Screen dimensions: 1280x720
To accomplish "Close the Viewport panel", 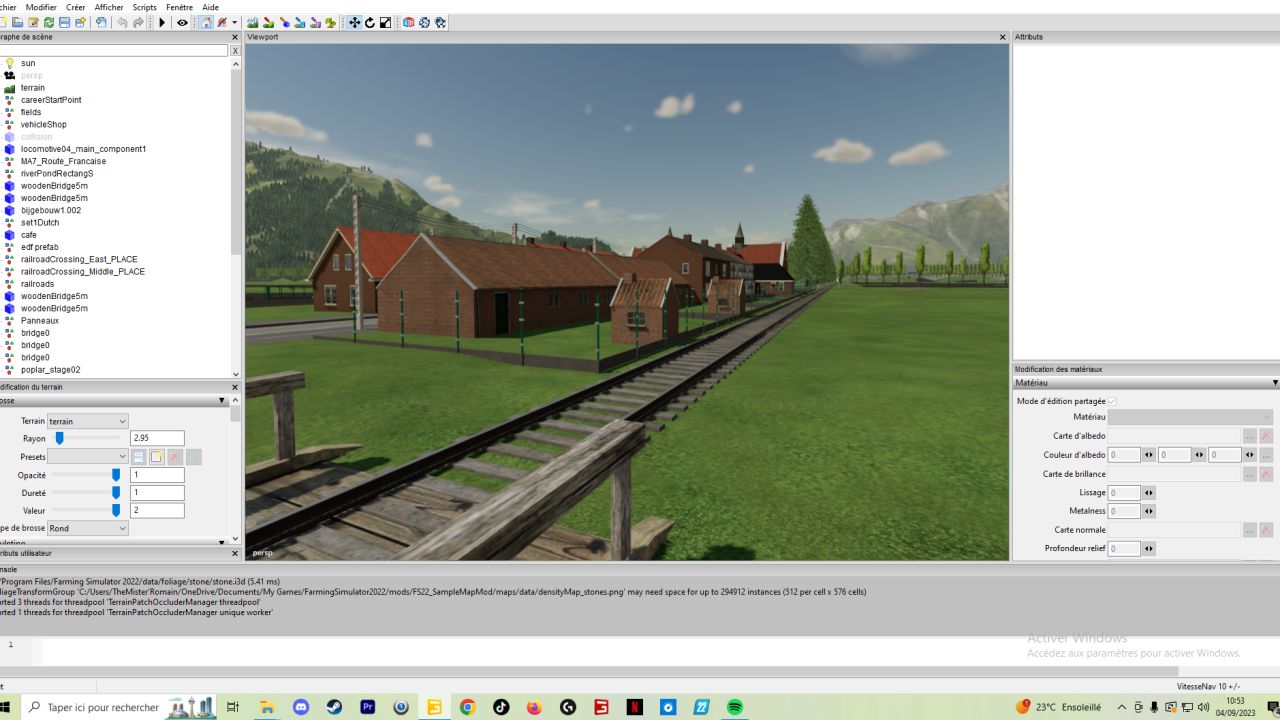I will point(1003,37).
